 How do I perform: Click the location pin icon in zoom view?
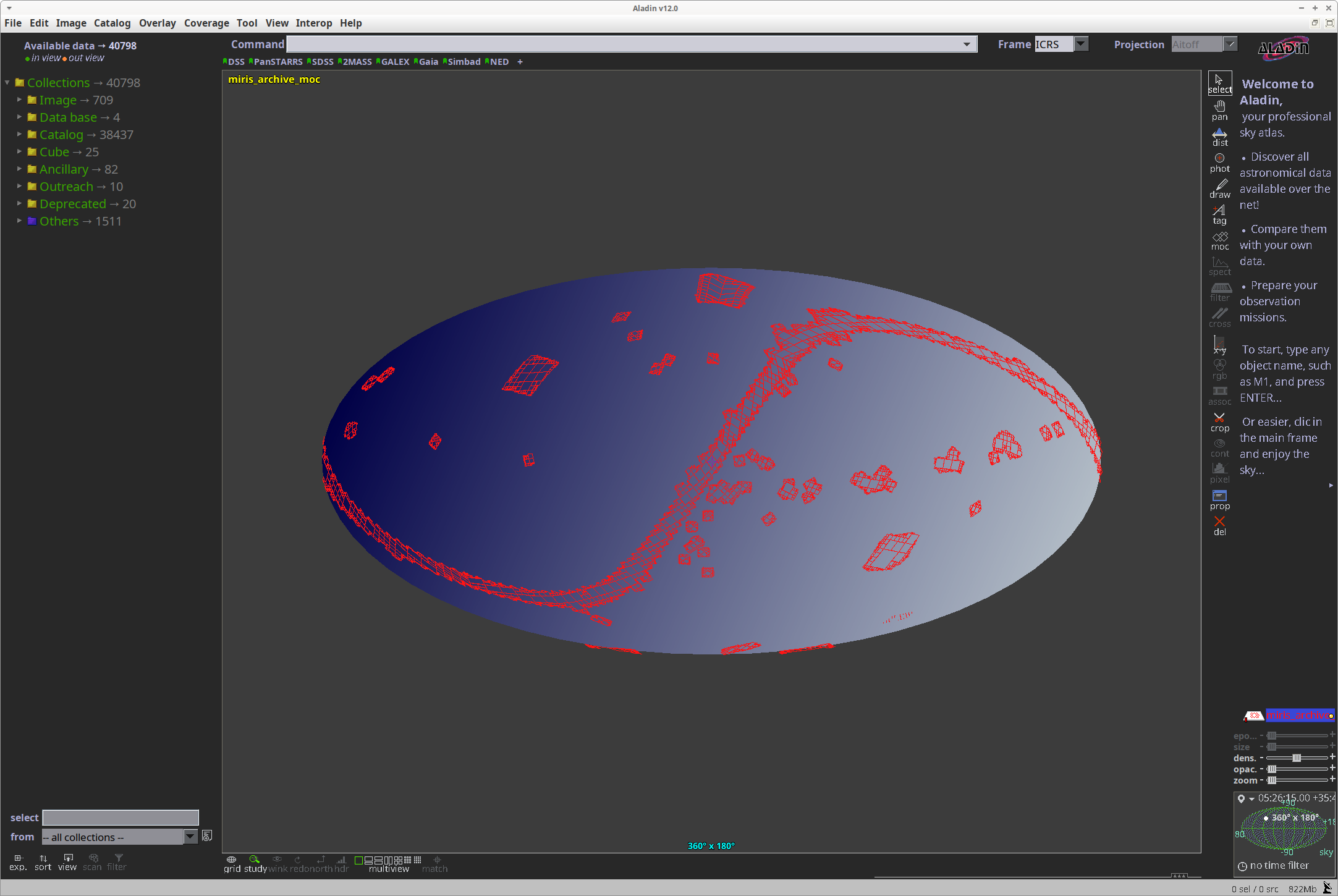tap(1241, 798)
